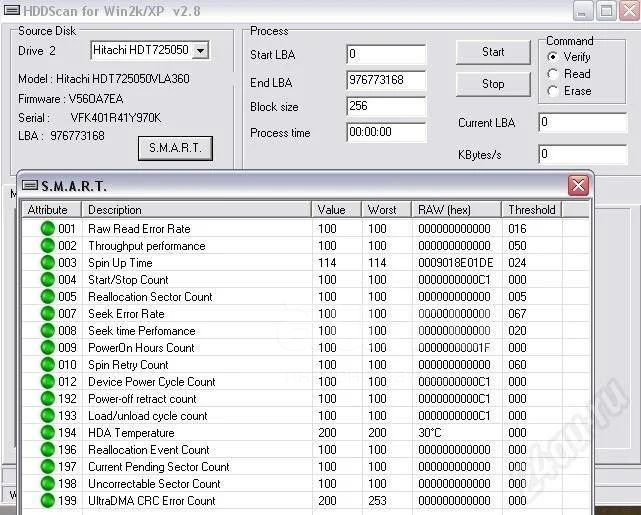Click green icon for Load/unload cycle count
Viewport: 641px width, 515px height.
click(48, 416)
